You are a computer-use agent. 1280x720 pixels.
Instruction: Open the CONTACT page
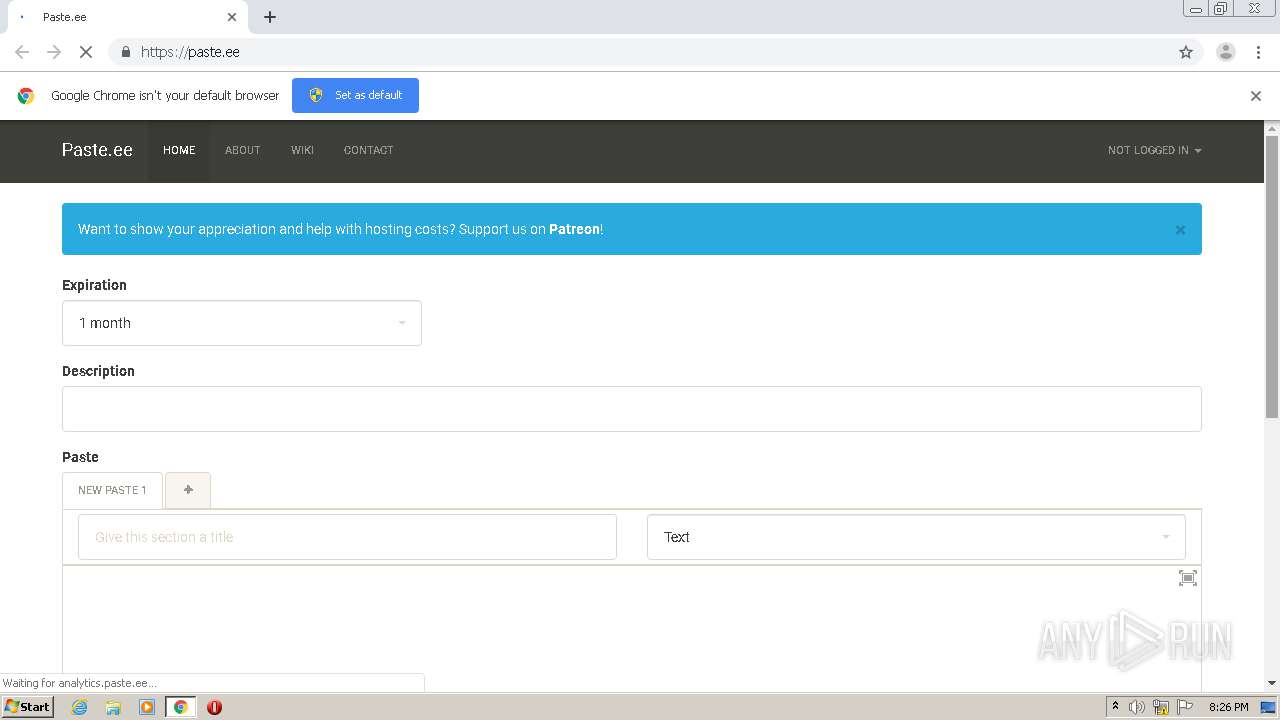(x=368, y=150)
